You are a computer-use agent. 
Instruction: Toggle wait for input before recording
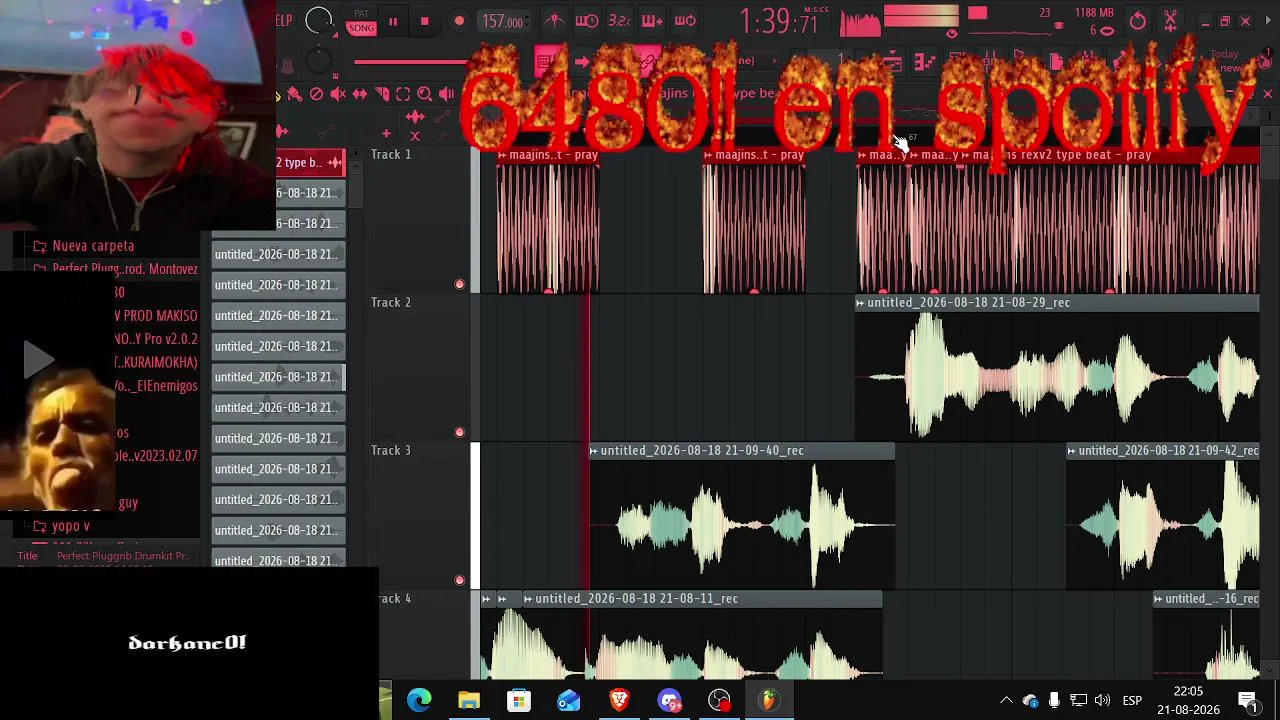pos(587,21)
